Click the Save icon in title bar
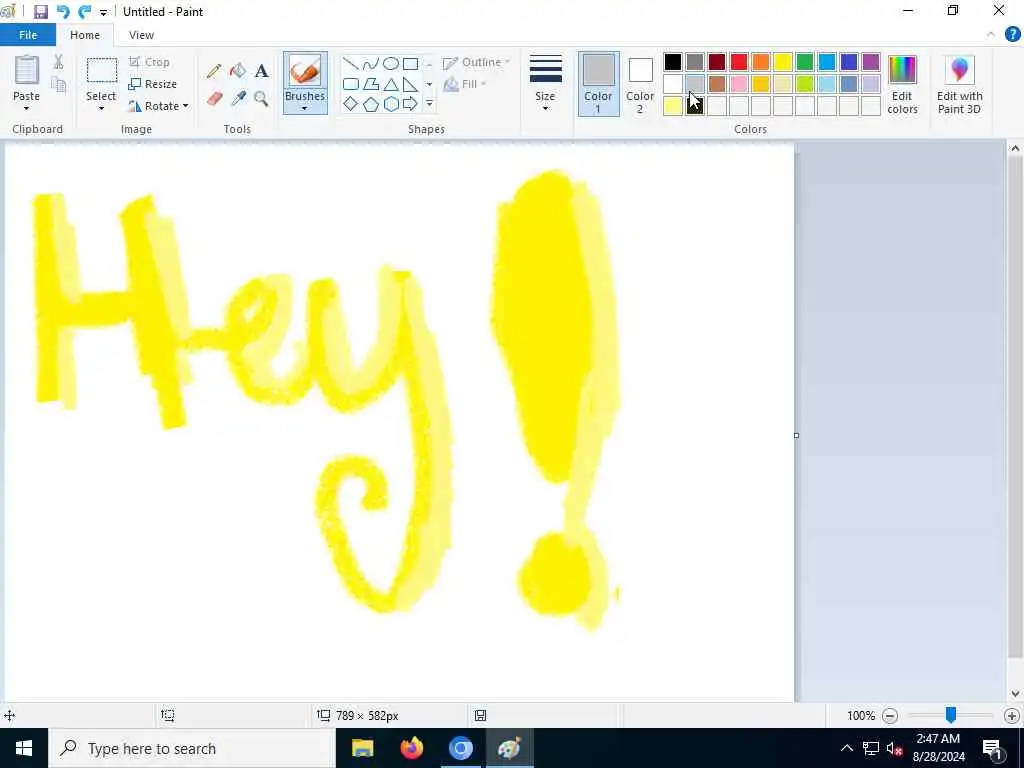Viewport: 1024px width, 768px height. point(40,12)
